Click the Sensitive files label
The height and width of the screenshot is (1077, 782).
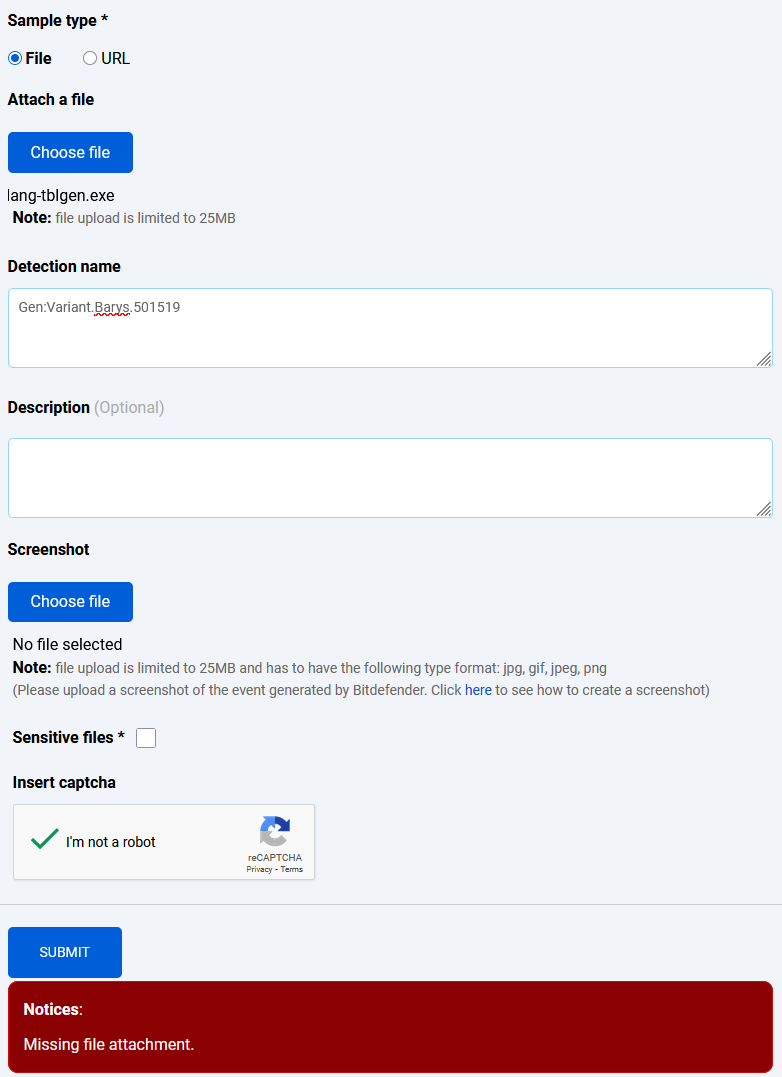click(x=69, y=737)
